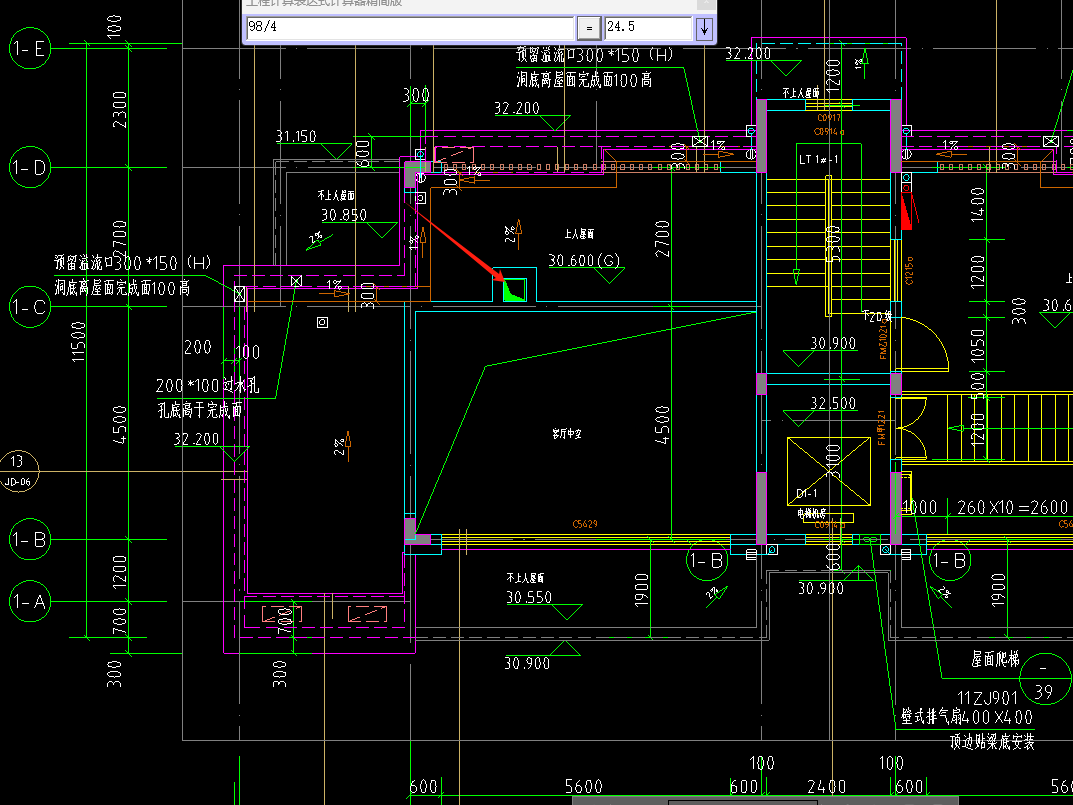Click the 5600 dimension at the bottom
Image resolution: width=1073 pixels, height=805 pixels.
(x=584, y=787)
